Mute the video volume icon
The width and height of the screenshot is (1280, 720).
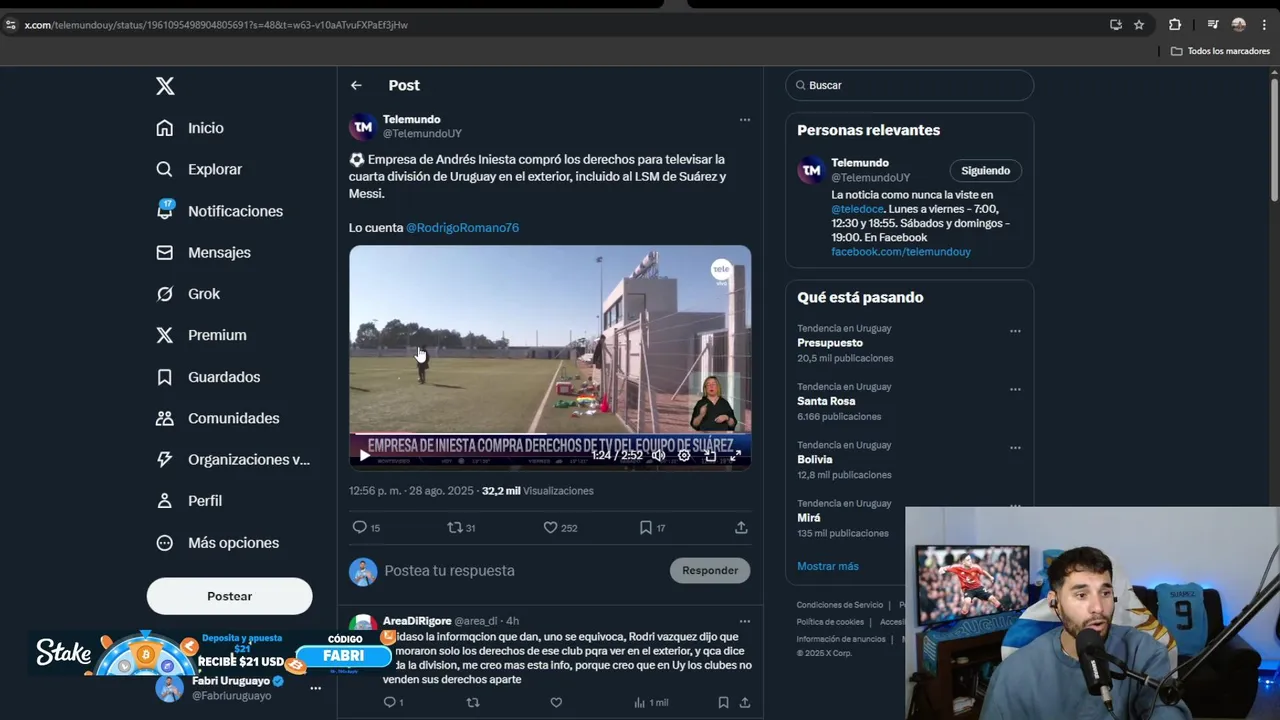(x=658, y=455)
